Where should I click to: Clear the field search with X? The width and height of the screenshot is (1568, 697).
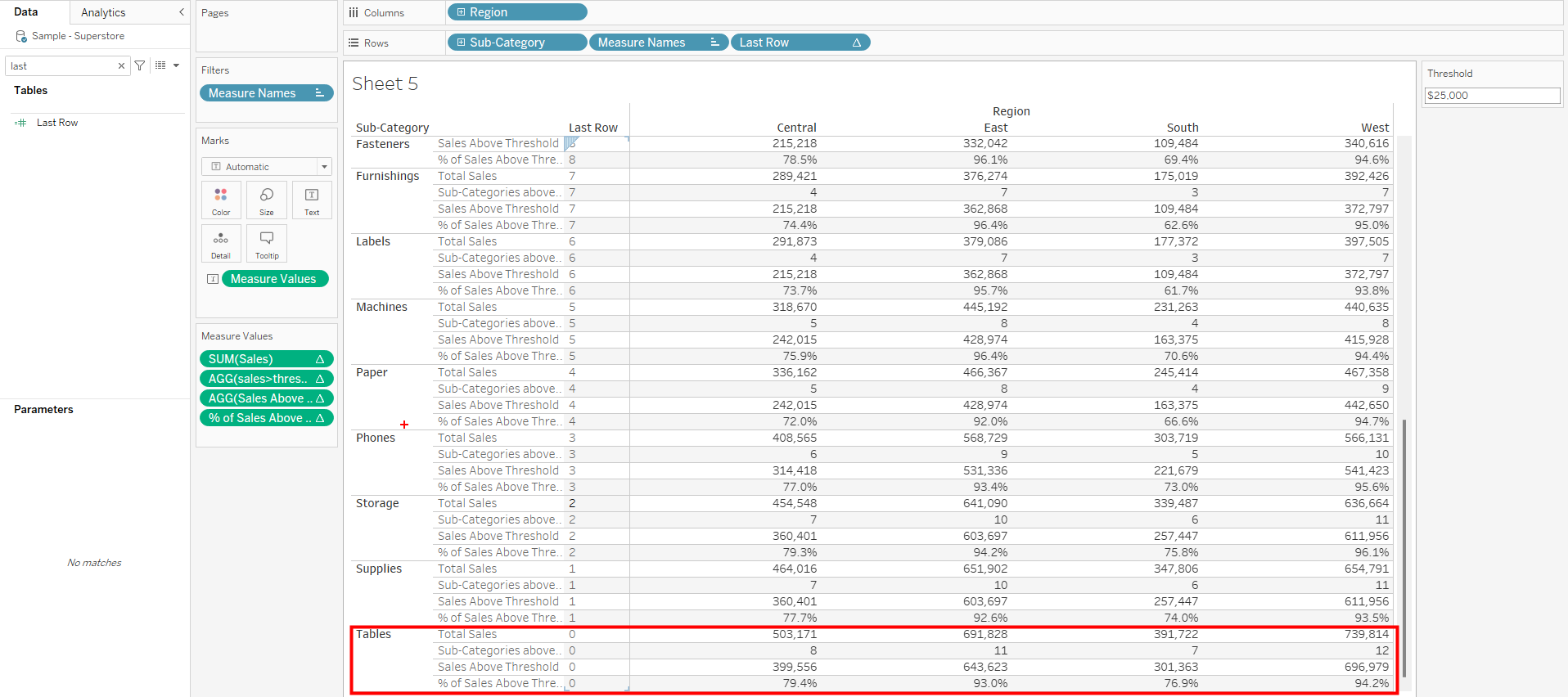point(121,66)
